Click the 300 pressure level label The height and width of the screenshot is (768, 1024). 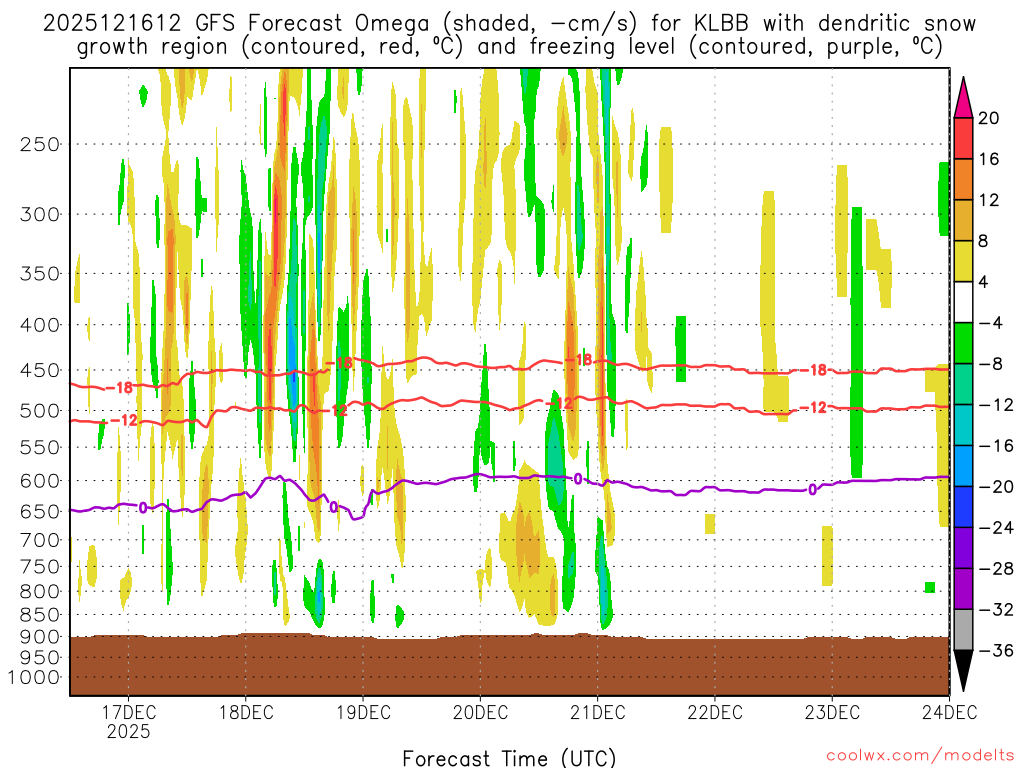pyautogui.click(x=40, y=214)
